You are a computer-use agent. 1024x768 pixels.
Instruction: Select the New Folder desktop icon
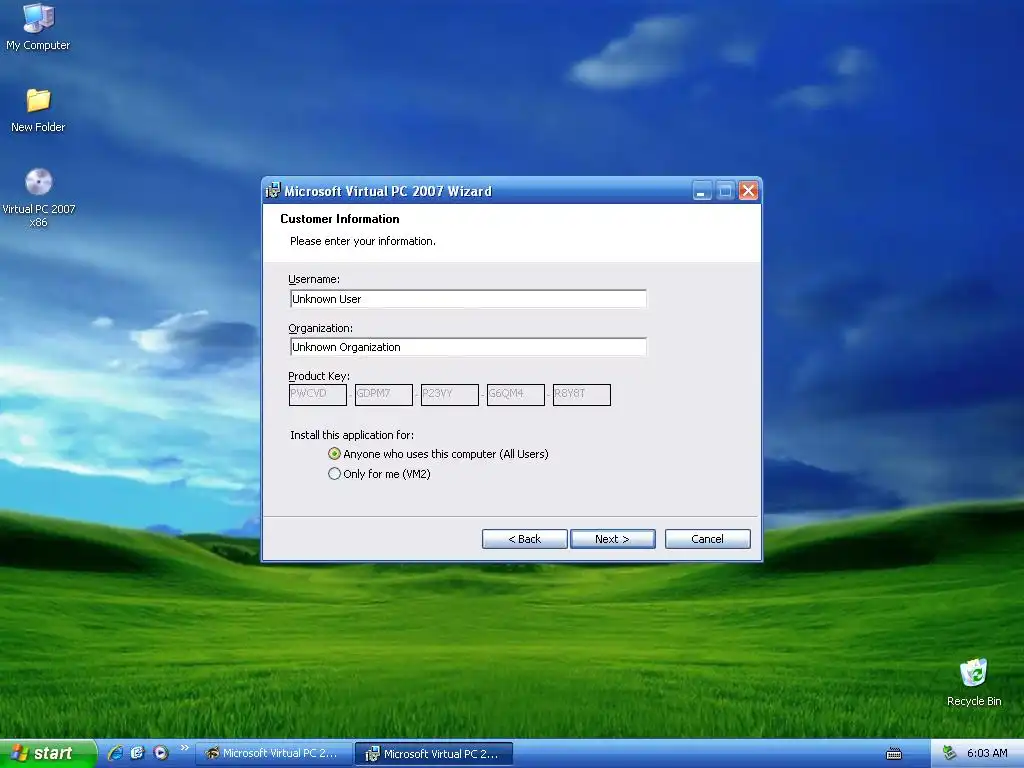point(38,111)
